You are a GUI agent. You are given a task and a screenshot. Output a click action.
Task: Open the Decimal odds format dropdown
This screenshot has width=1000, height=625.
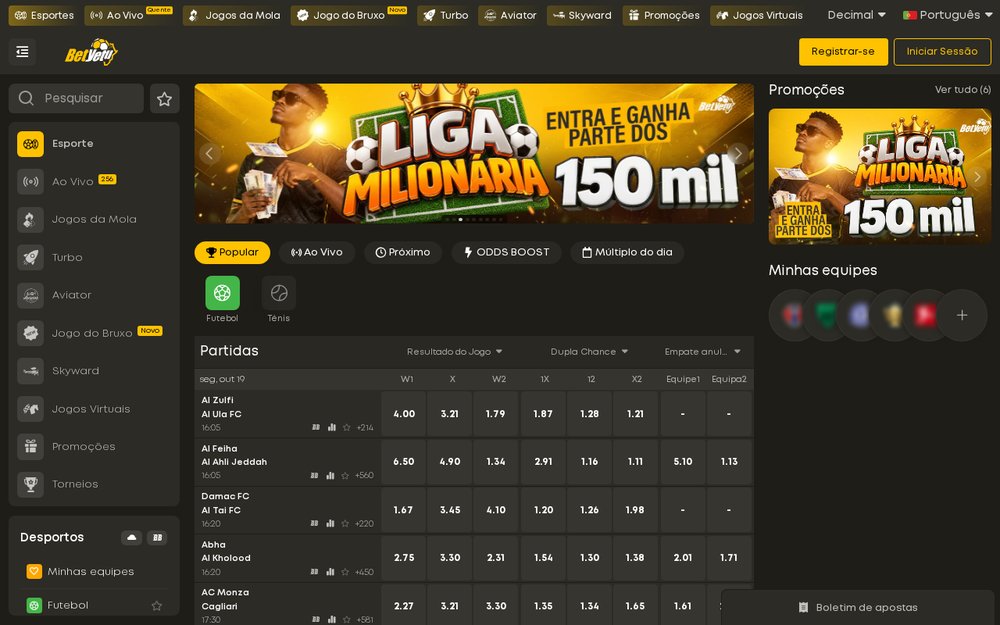857,15
